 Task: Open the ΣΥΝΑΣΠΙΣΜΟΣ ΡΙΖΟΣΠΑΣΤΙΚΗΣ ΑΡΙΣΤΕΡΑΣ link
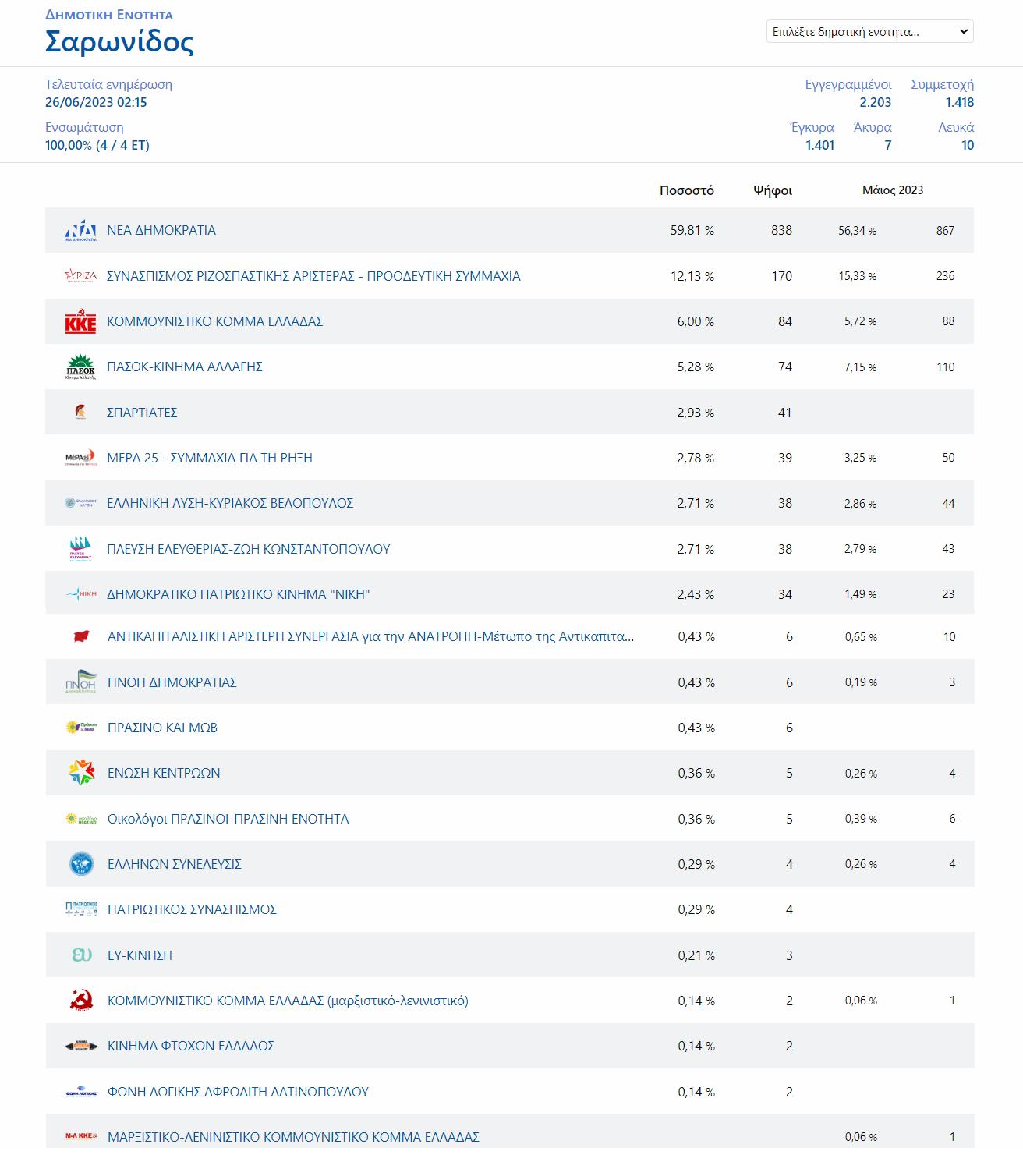(x=313, y=276)
